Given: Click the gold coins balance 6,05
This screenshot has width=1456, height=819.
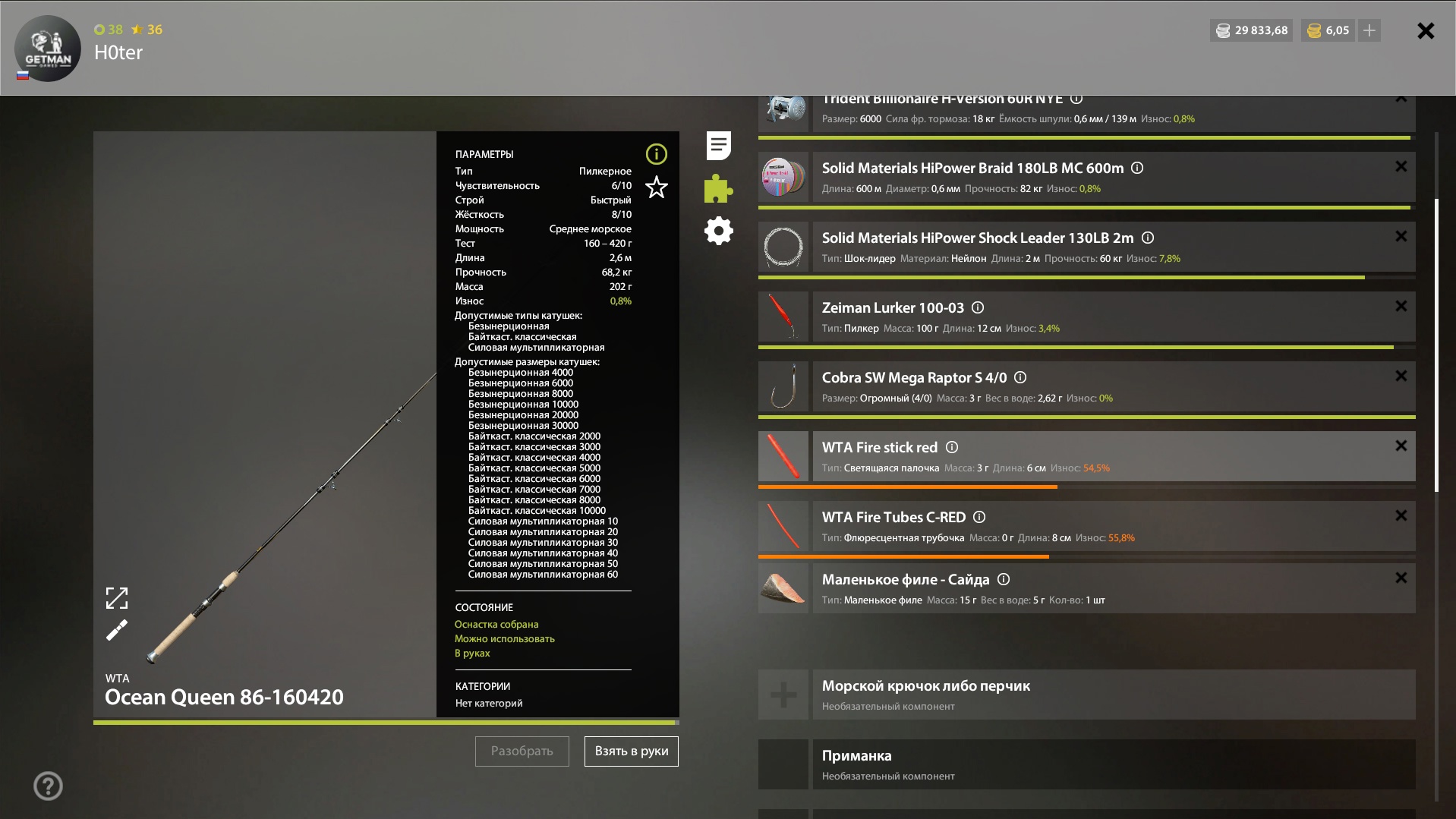Looking at the screenshot, I should [x=1328, y=30].
